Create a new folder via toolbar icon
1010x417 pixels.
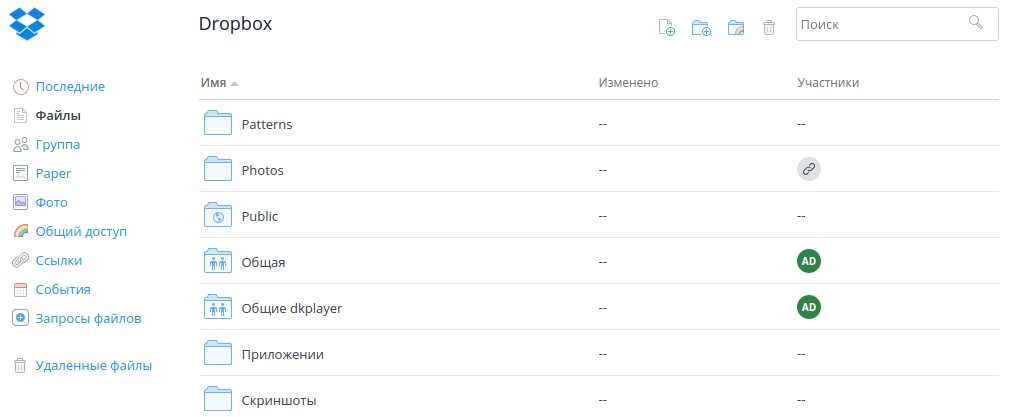point(701,28)
